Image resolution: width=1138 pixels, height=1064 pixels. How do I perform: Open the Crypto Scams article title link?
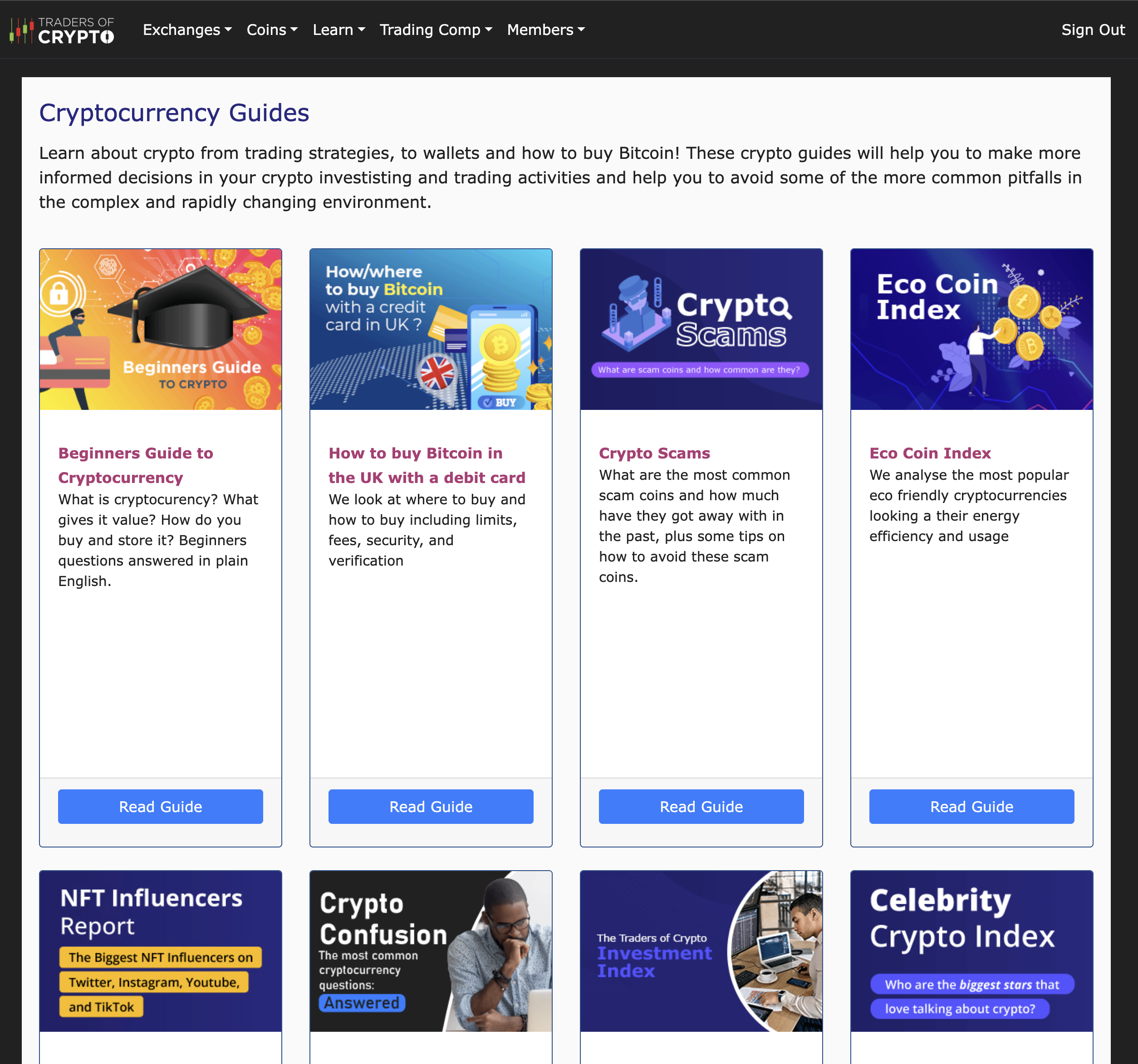pos(654,453)
